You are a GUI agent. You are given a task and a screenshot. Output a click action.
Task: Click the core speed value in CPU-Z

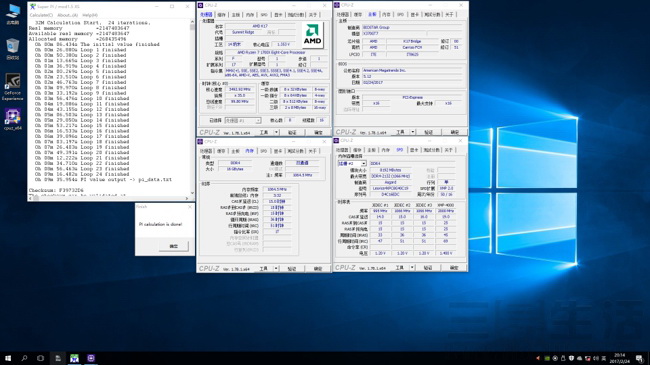(x=240, y=89)
